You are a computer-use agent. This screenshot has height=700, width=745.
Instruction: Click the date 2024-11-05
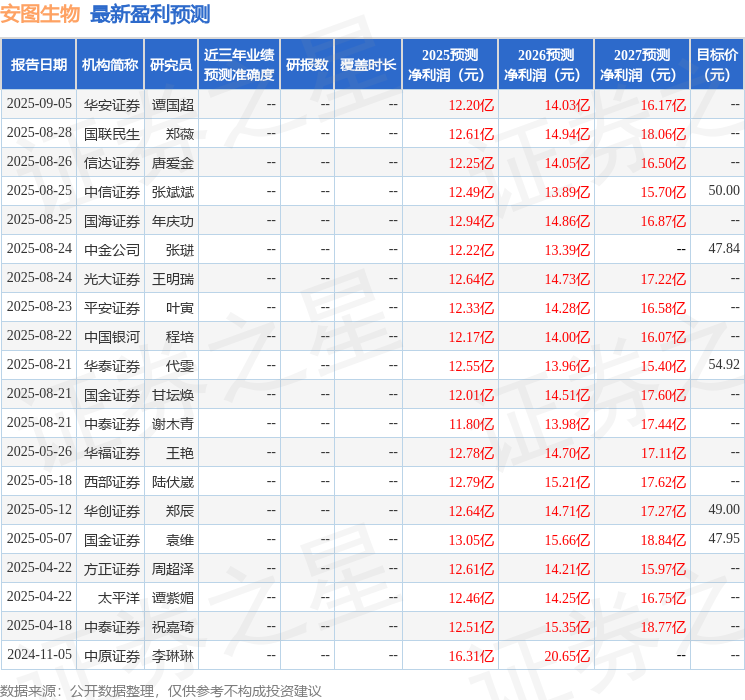[x=39, y=654]
